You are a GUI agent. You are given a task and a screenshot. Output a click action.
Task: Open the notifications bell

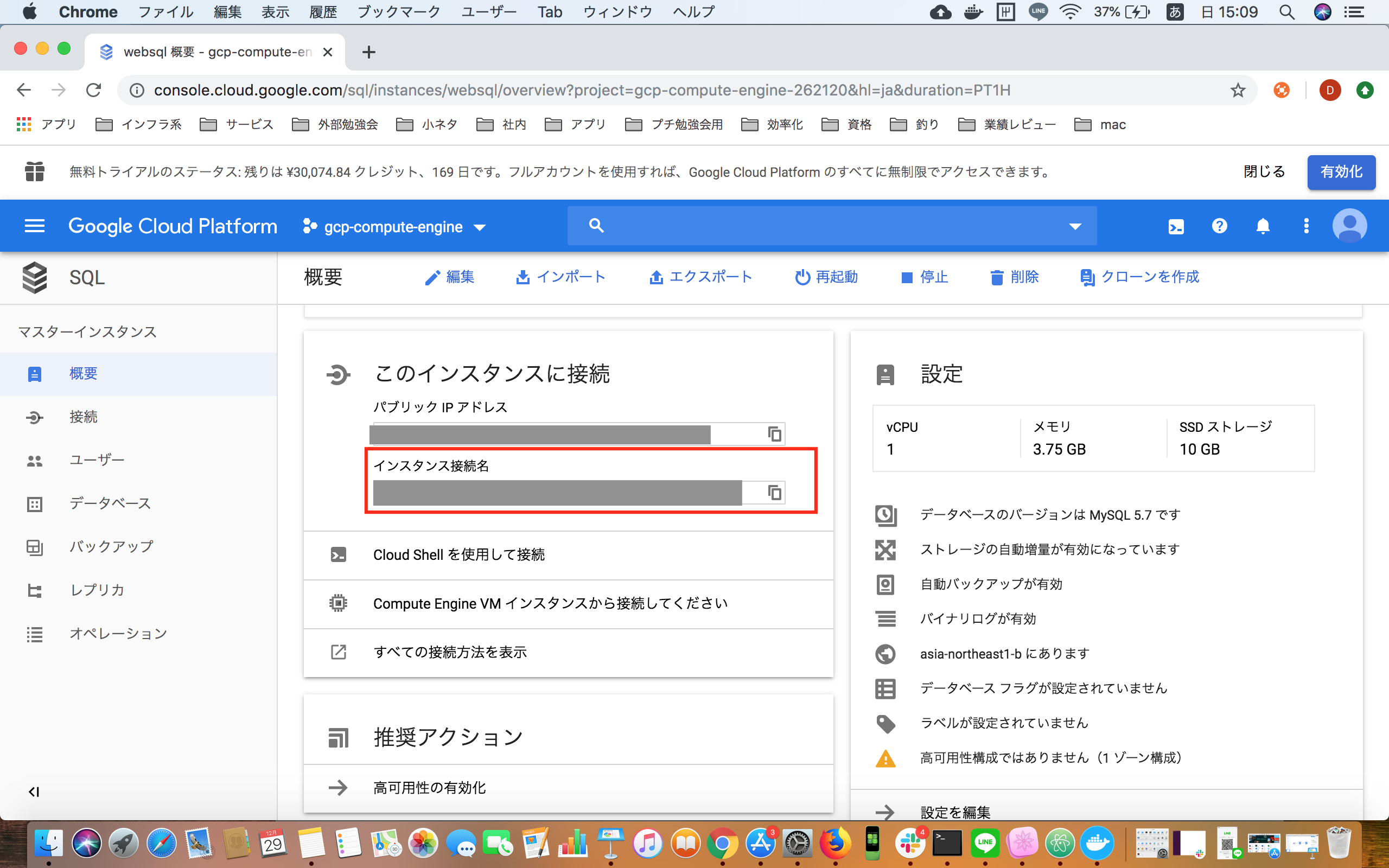[1262, 226]
